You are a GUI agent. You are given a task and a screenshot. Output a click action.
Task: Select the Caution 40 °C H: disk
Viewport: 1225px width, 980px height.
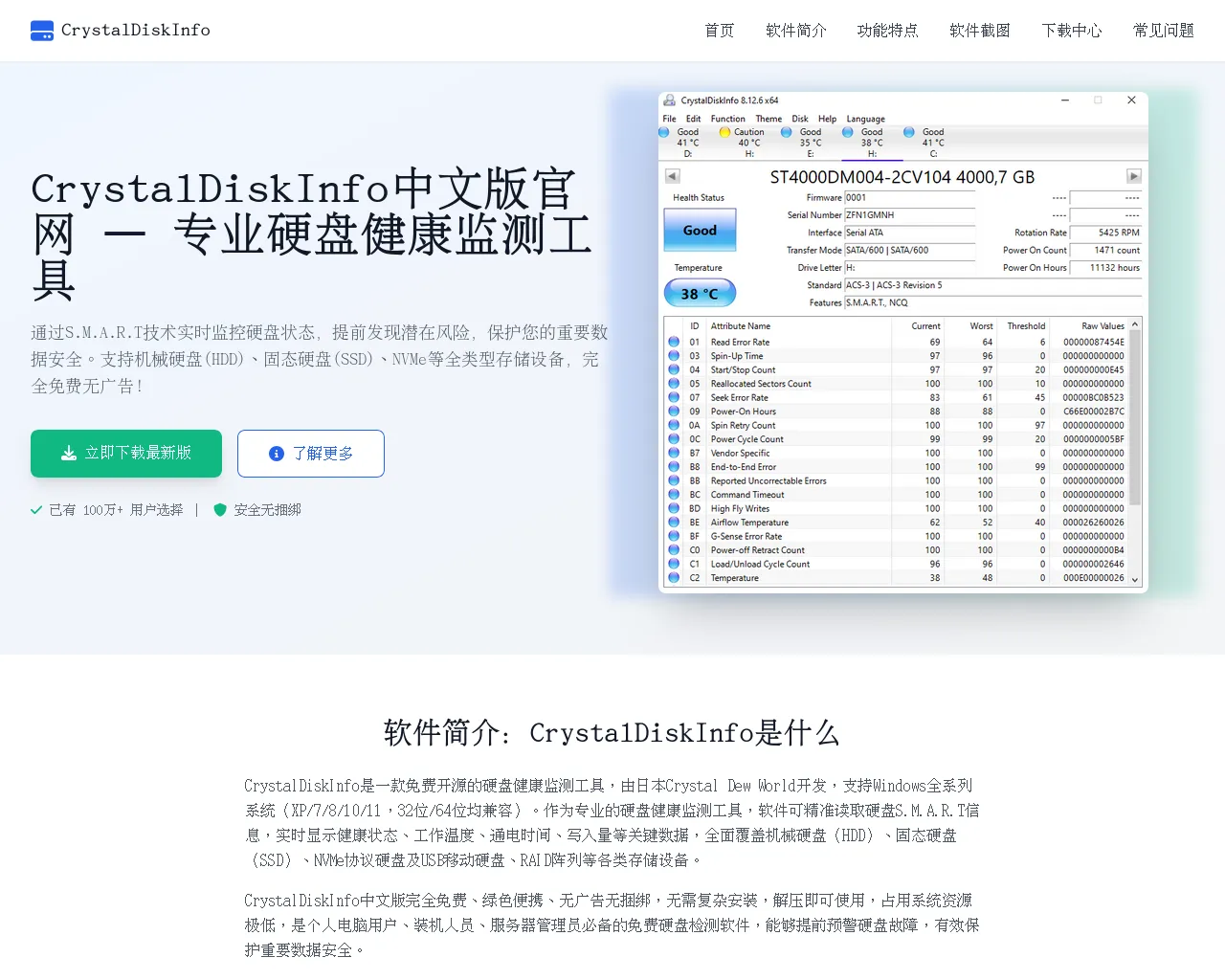coord(744,143)
